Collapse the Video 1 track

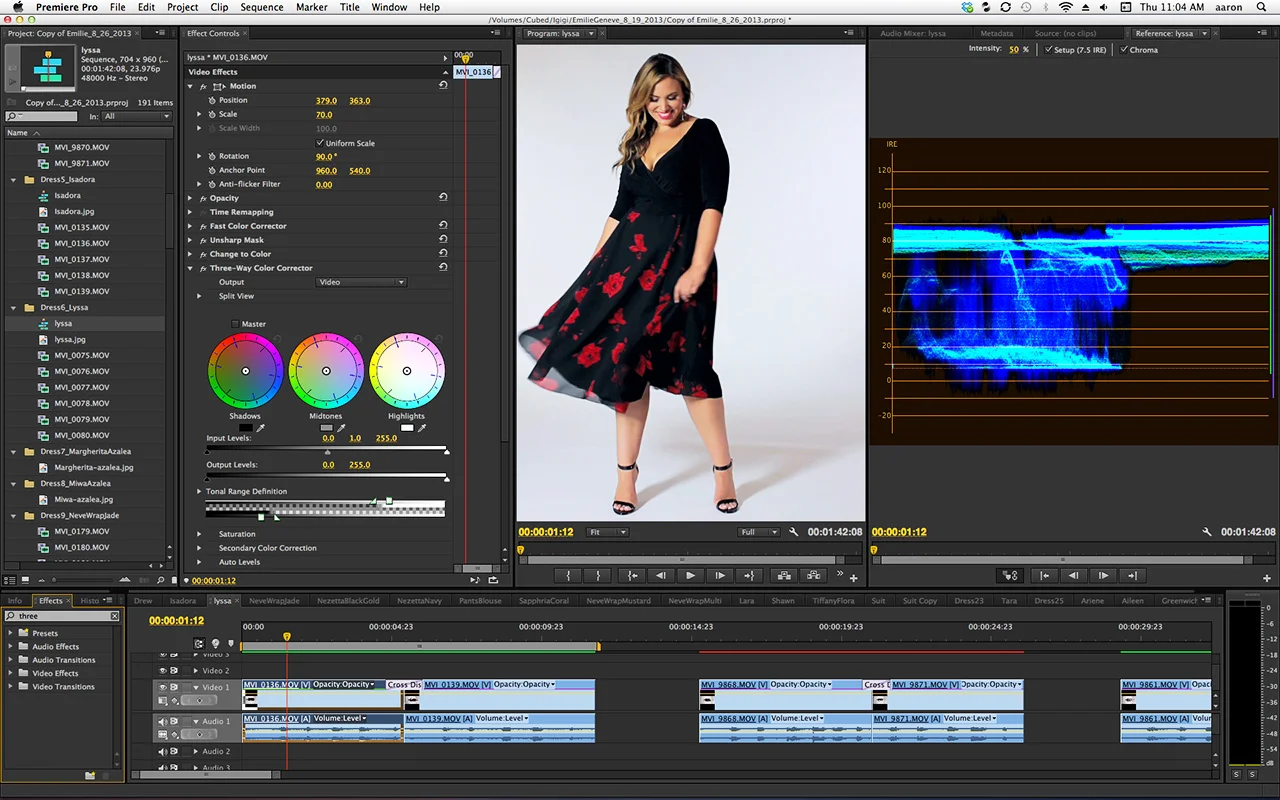coord(197,688)
